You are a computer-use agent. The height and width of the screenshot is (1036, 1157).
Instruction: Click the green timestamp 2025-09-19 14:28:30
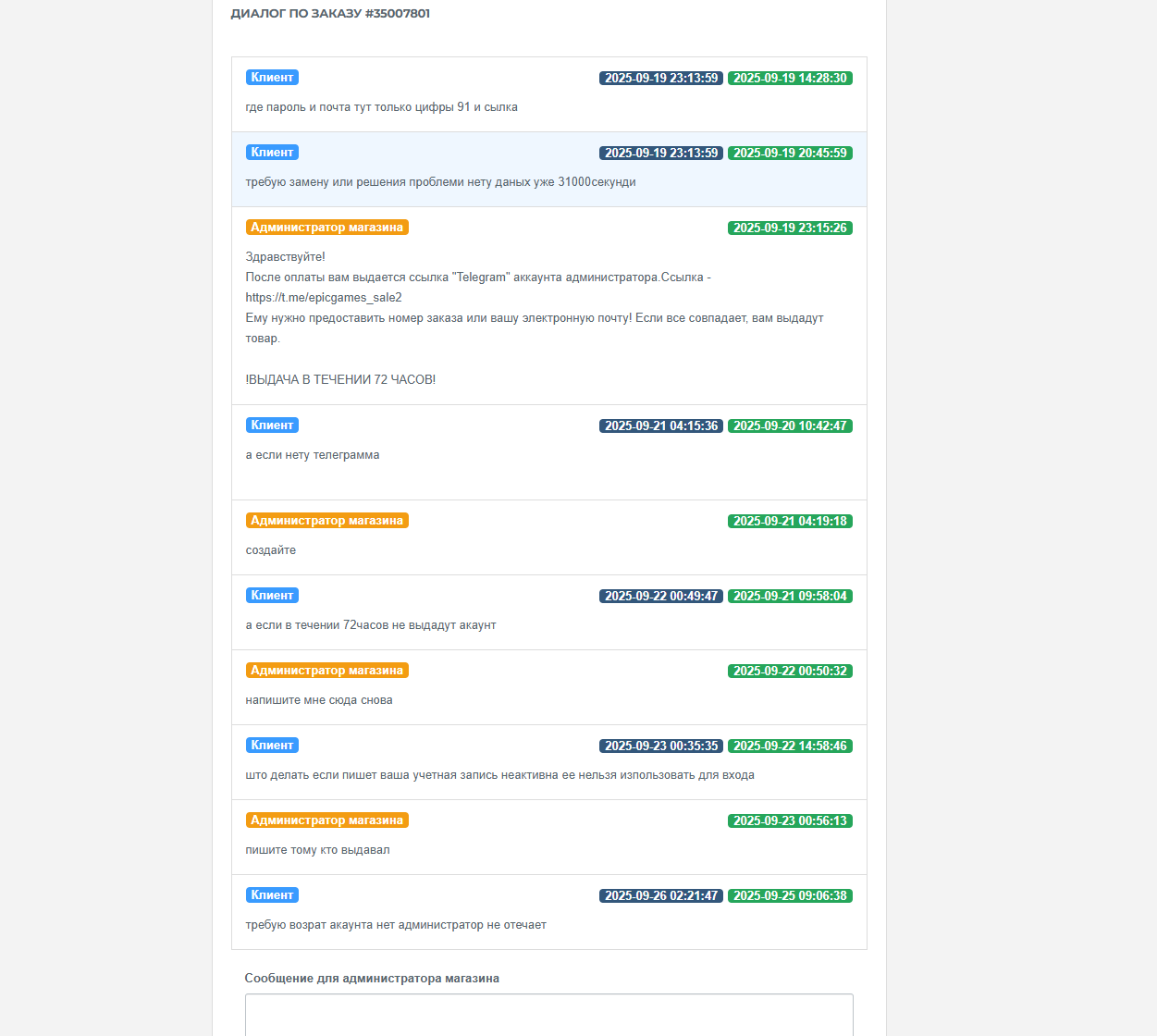790,79
